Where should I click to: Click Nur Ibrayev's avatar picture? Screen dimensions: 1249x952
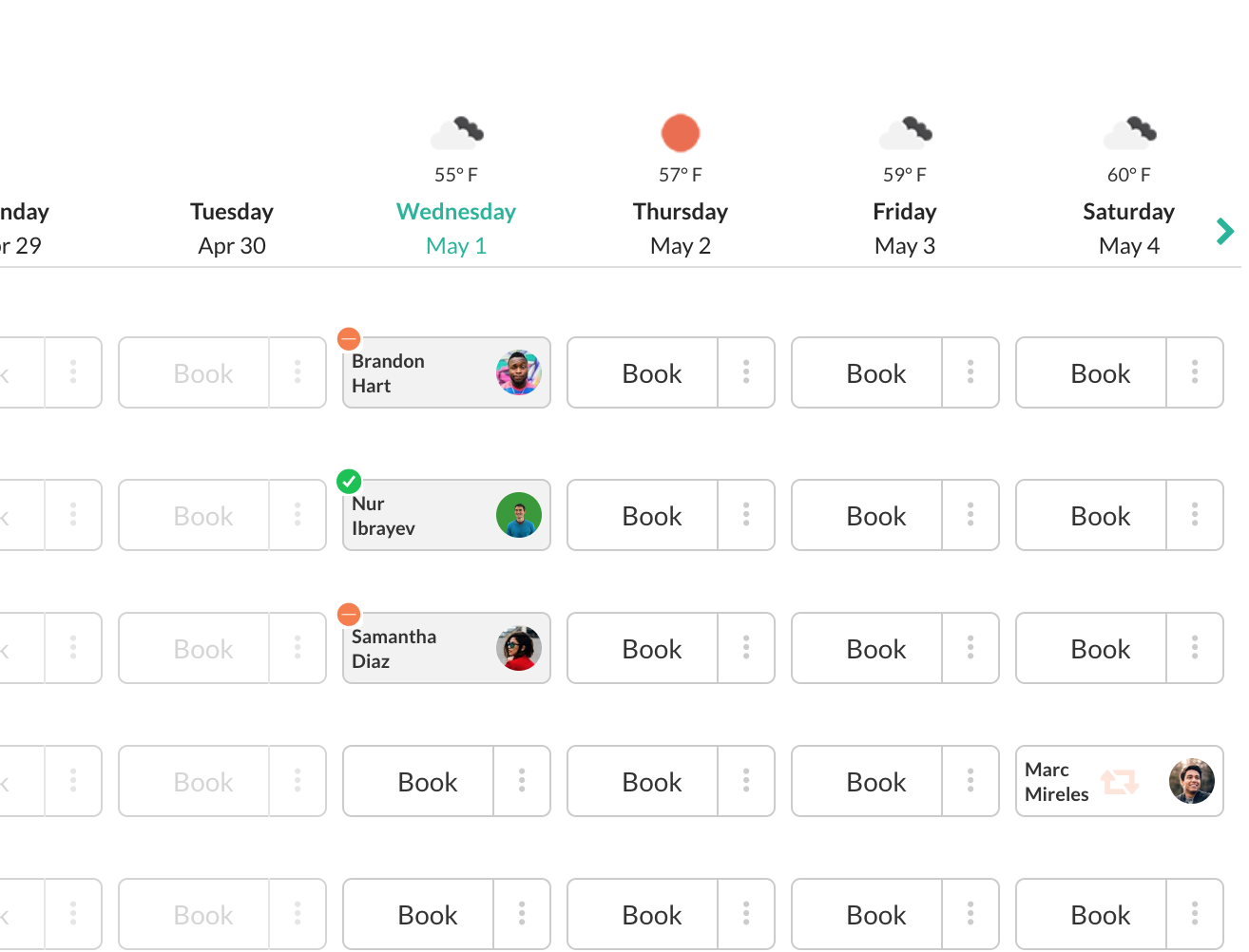click(519, 515)
